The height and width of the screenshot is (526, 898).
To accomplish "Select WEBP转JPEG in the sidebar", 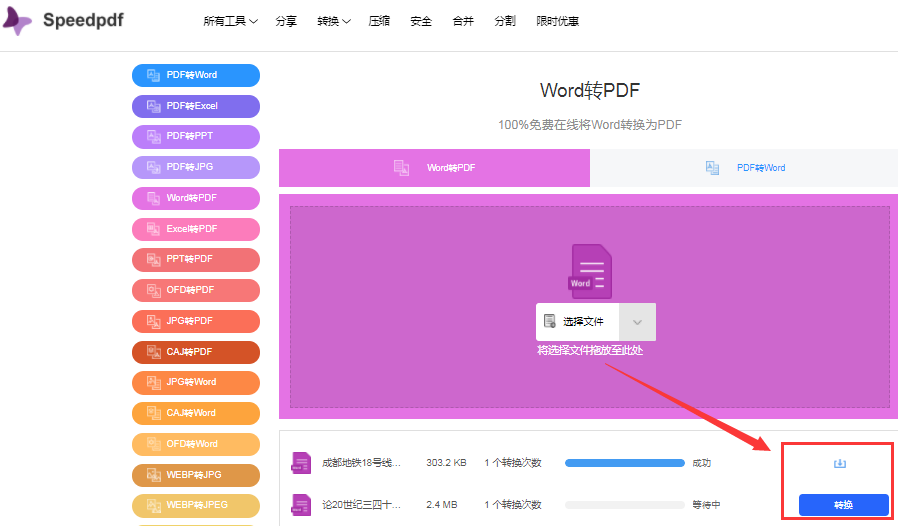I will 196,505.
